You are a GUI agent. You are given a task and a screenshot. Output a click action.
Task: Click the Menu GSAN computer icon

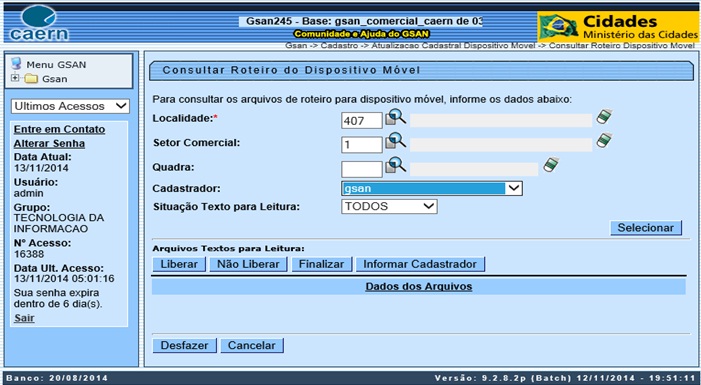17,63
